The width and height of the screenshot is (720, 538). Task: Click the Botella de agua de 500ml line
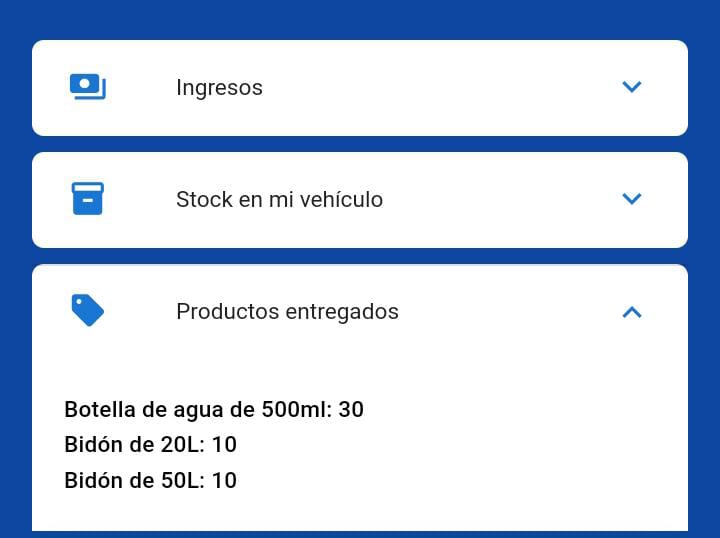[214, 409]
